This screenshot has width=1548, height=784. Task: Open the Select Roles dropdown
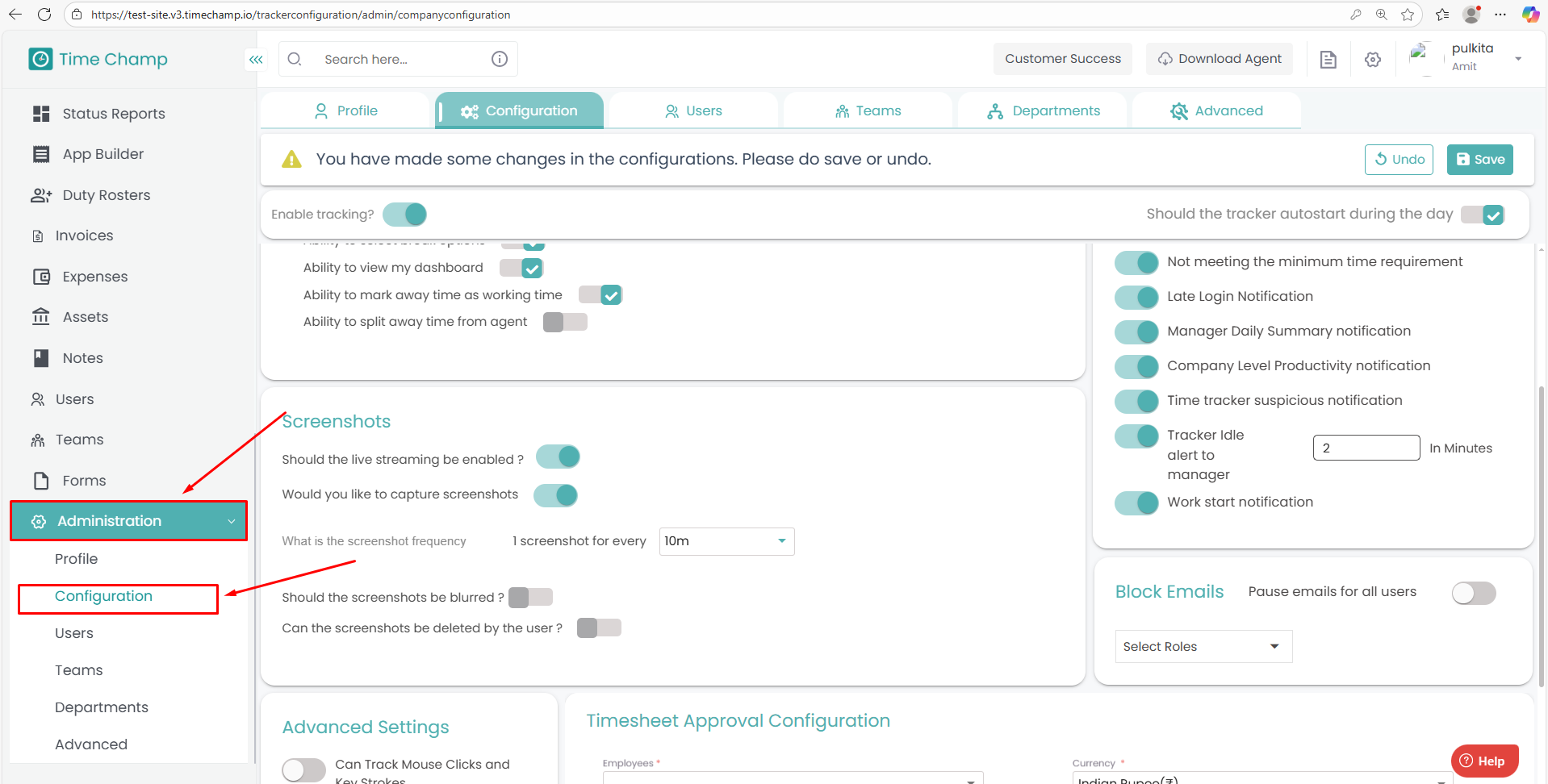pos(1203,647)
